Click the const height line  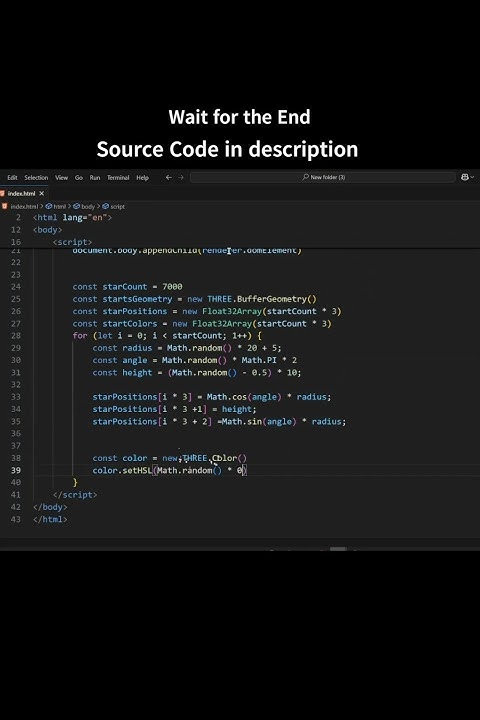point(197,372)
